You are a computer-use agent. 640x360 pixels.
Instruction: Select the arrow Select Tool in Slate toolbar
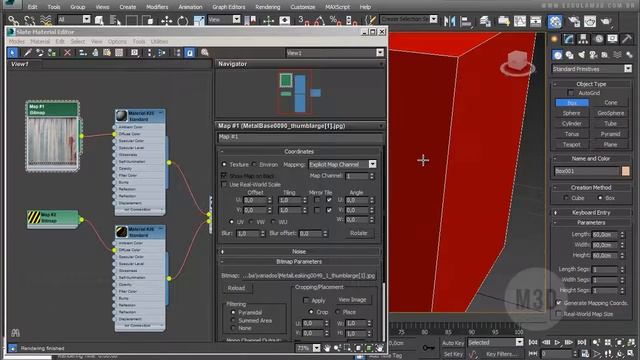pyautogui.click(x=13, y=53)
